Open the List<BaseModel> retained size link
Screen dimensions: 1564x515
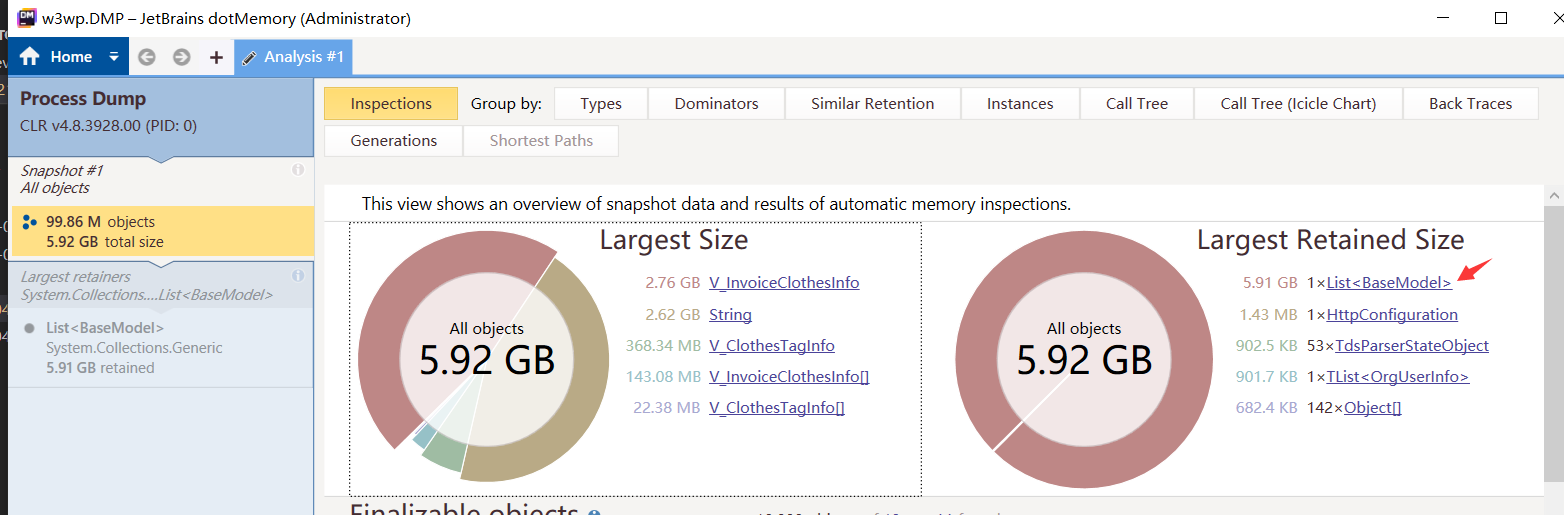1389,283
